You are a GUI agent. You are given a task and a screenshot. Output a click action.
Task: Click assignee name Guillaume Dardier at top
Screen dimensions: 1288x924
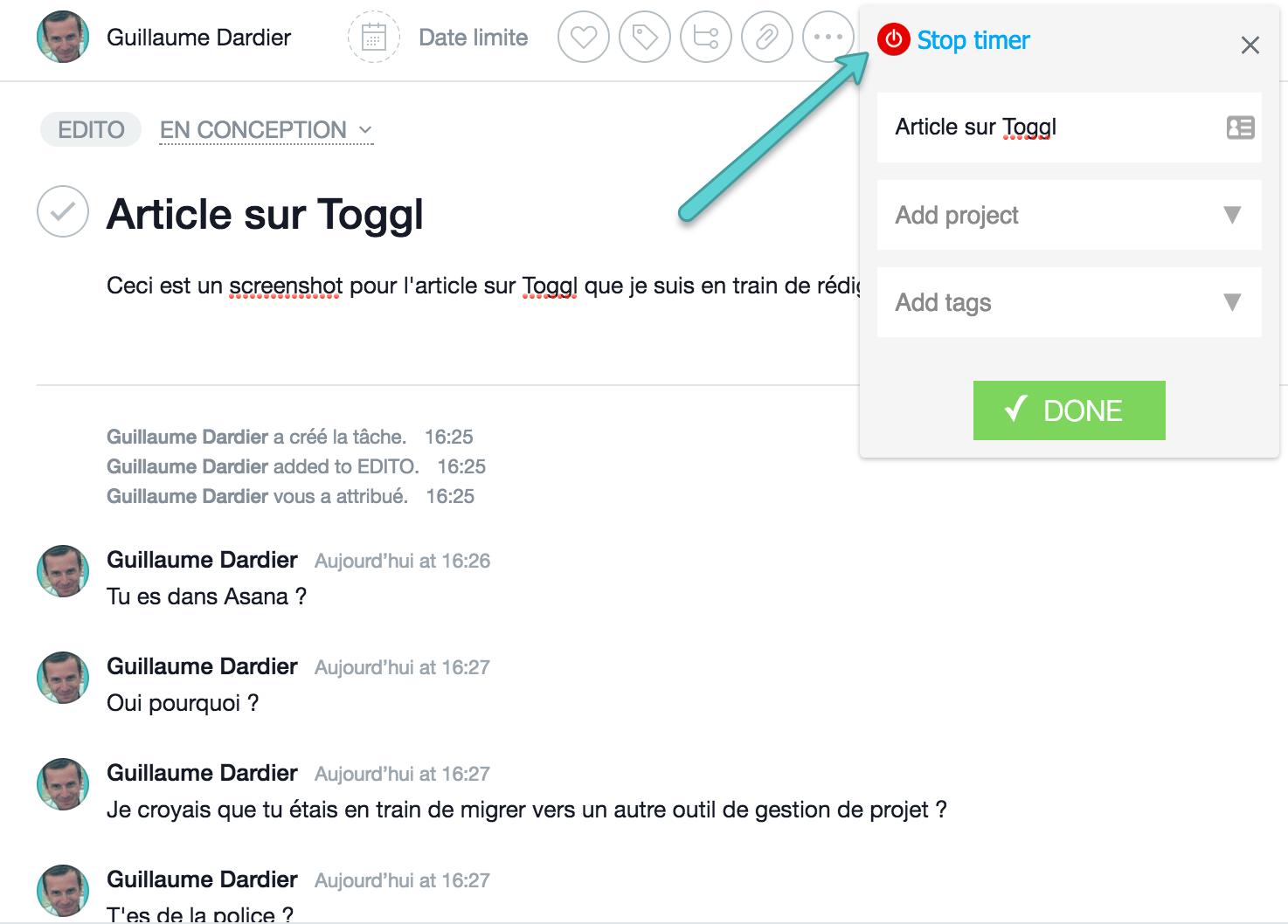pyautogui.click(x=198, y=38)
